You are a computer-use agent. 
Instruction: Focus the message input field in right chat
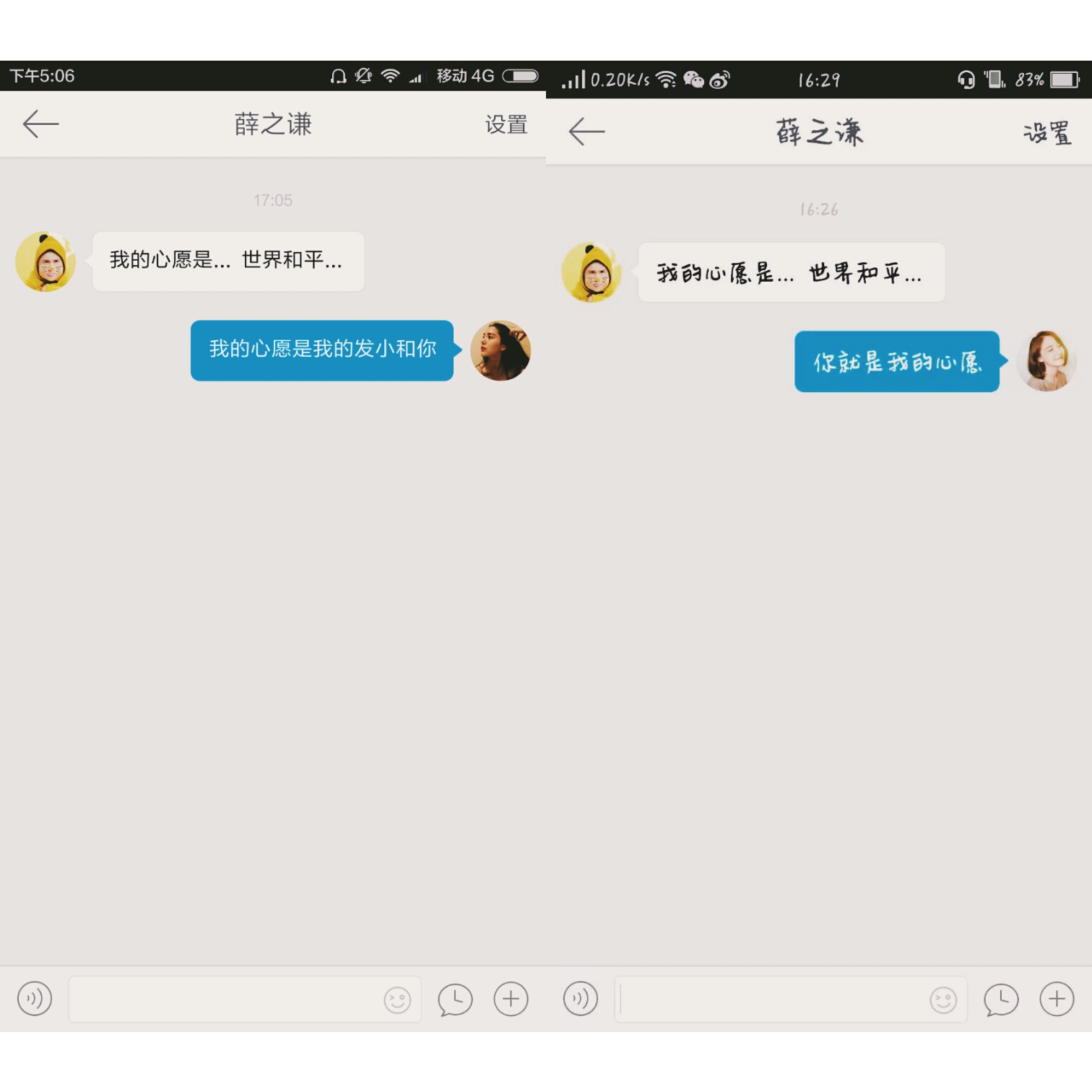coord(791,1000)
